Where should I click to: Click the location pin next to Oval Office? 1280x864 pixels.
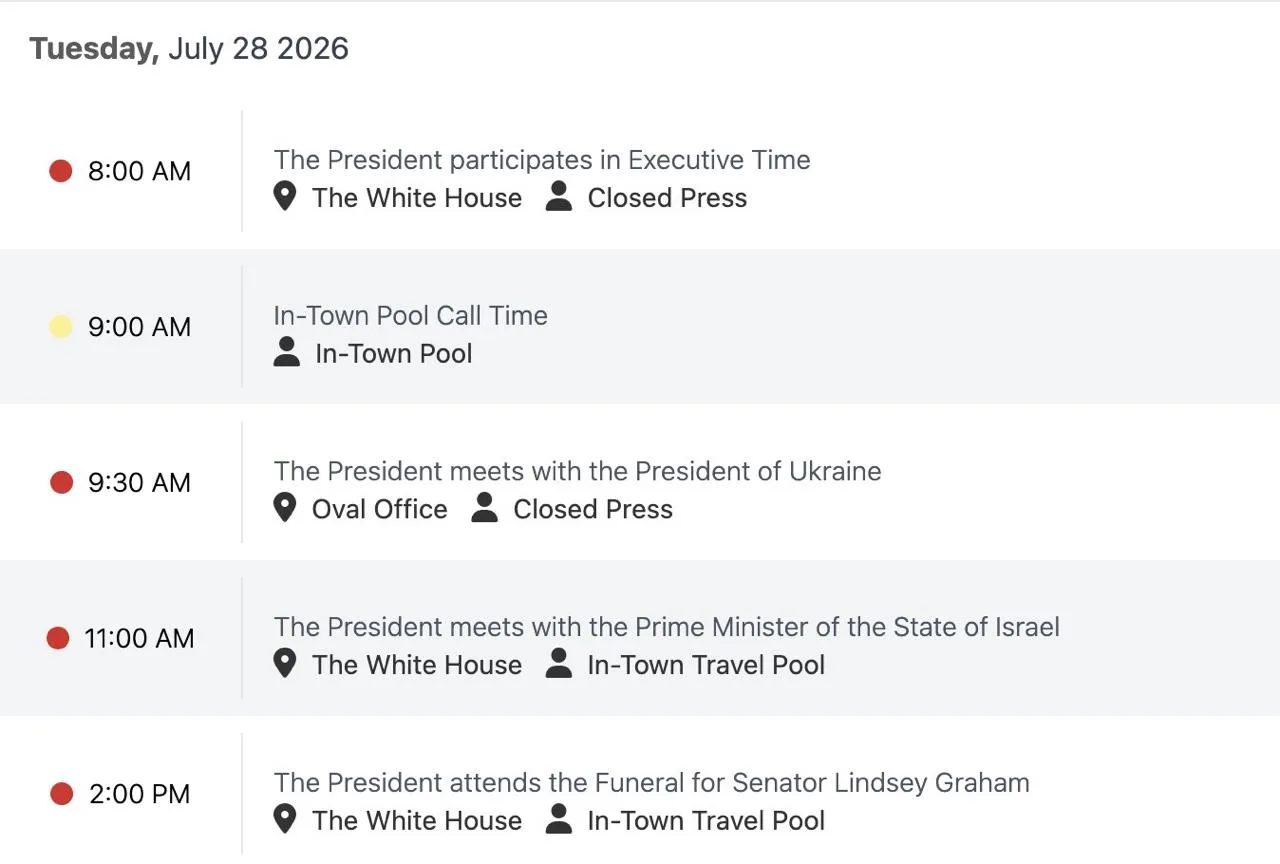point(285,508)
